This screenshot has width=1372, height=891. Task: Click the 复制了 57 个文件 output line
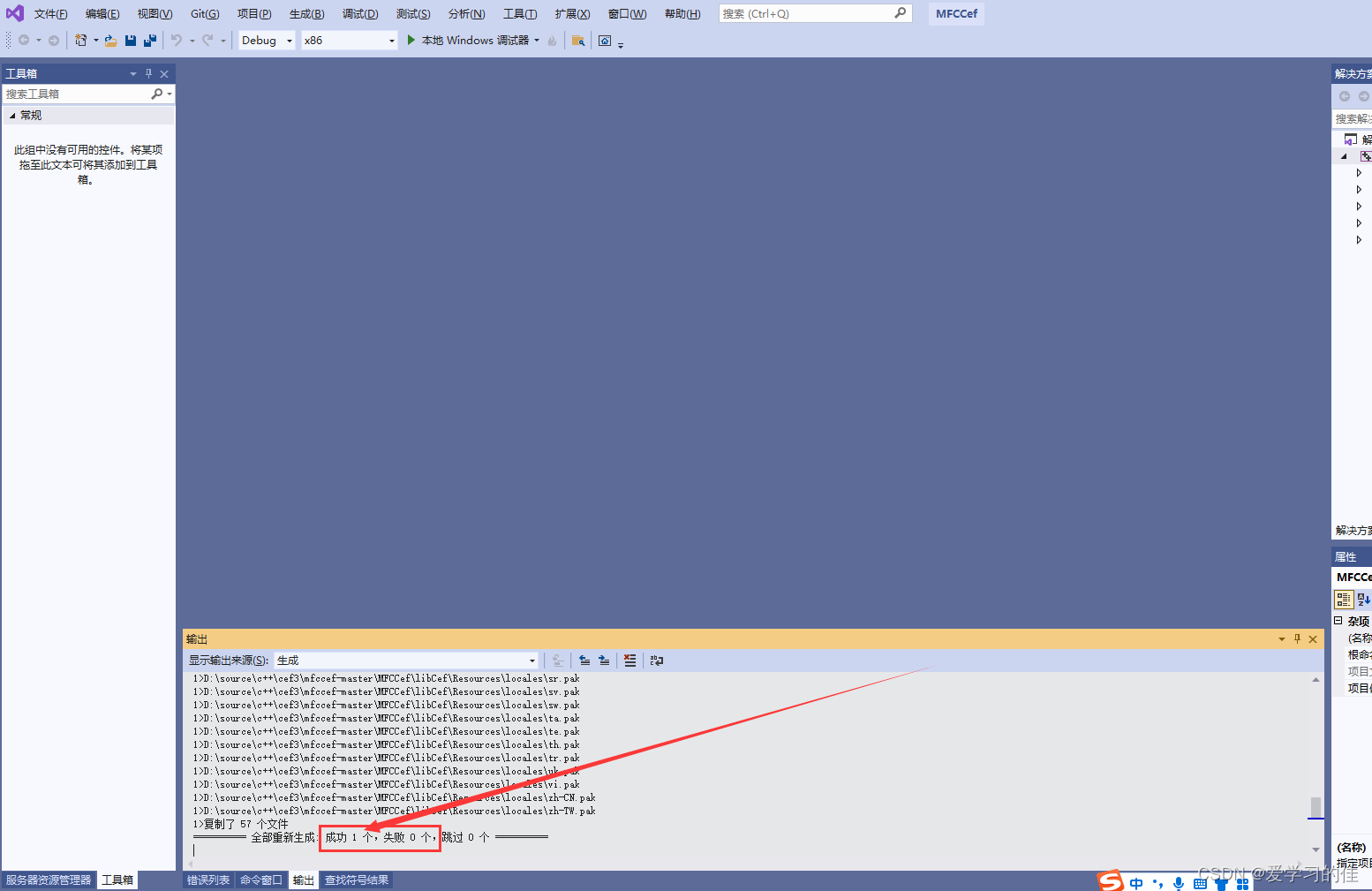(x=241, y=824)
